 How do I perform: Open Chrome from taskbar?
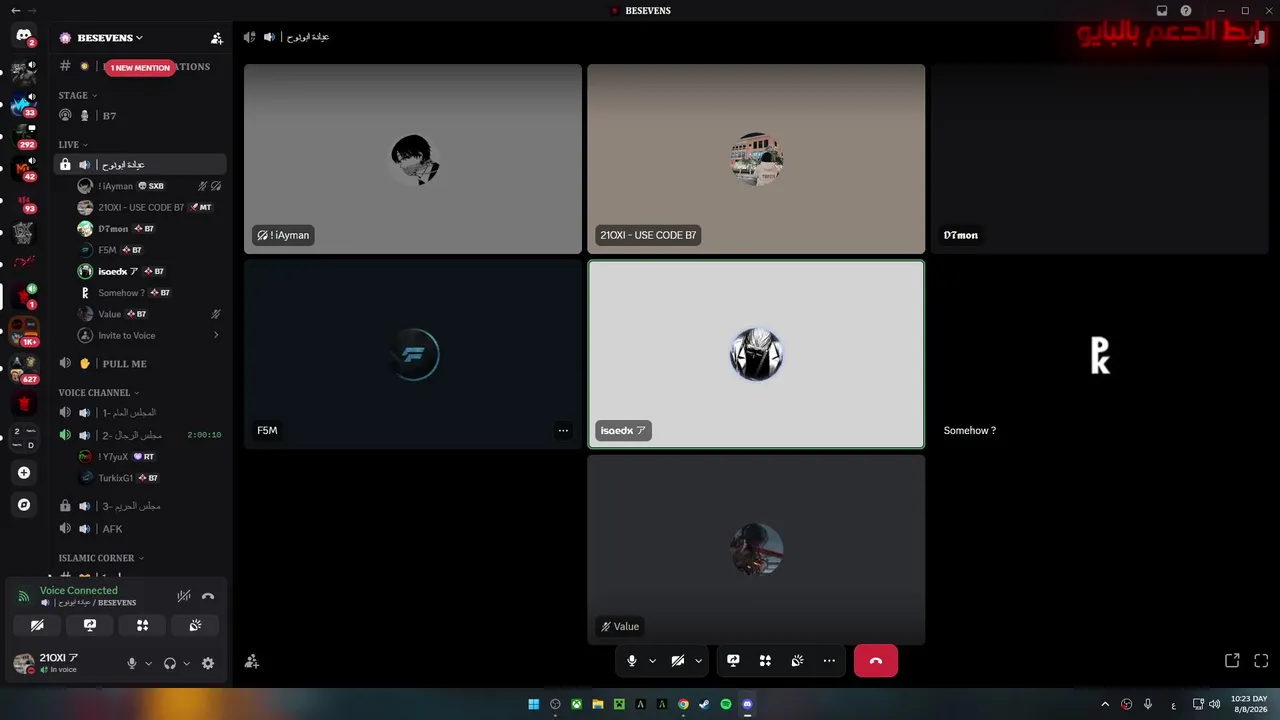pos(683,704)
